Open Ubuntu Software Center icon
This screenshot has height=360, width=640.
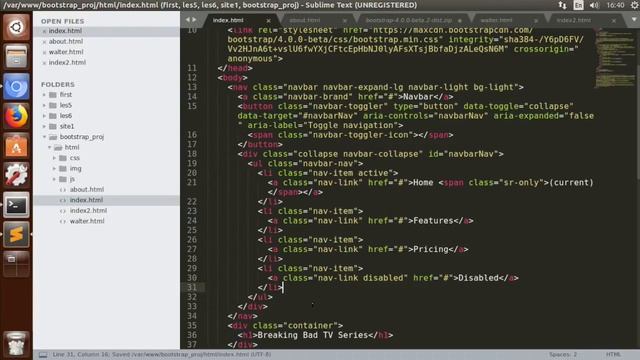pos(16,146)
